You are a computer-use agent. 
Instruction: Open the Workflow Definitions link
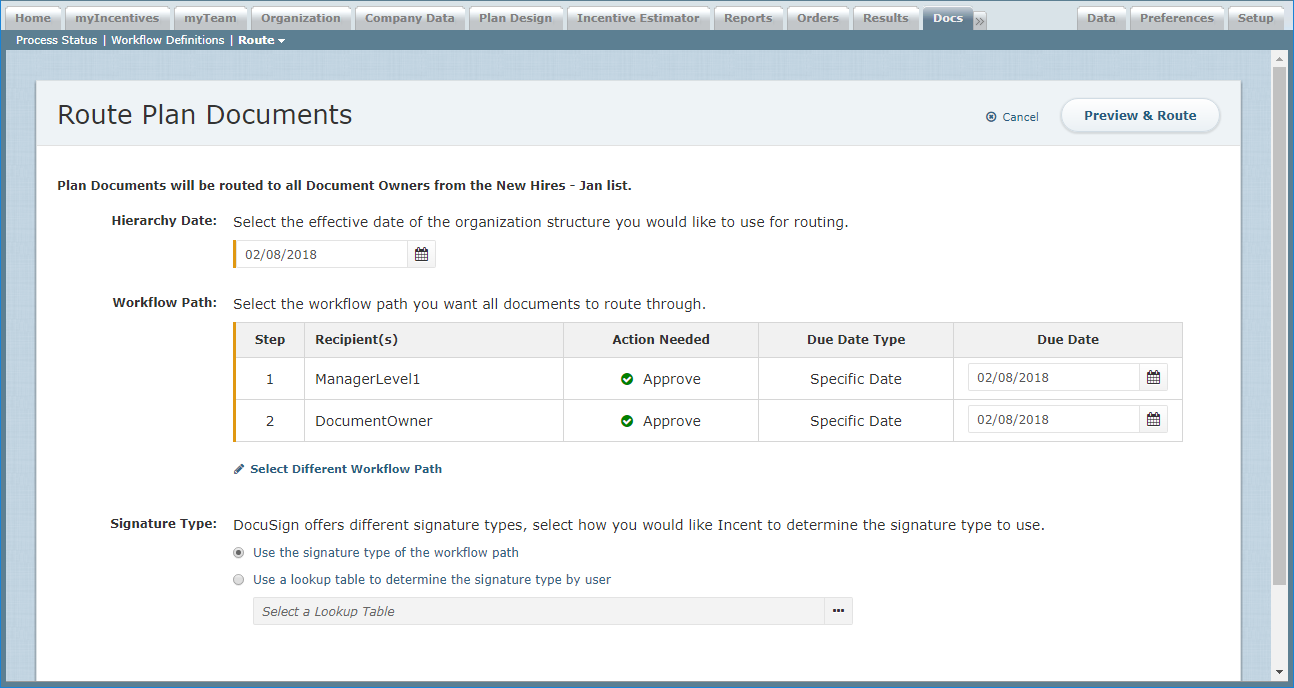167,40
